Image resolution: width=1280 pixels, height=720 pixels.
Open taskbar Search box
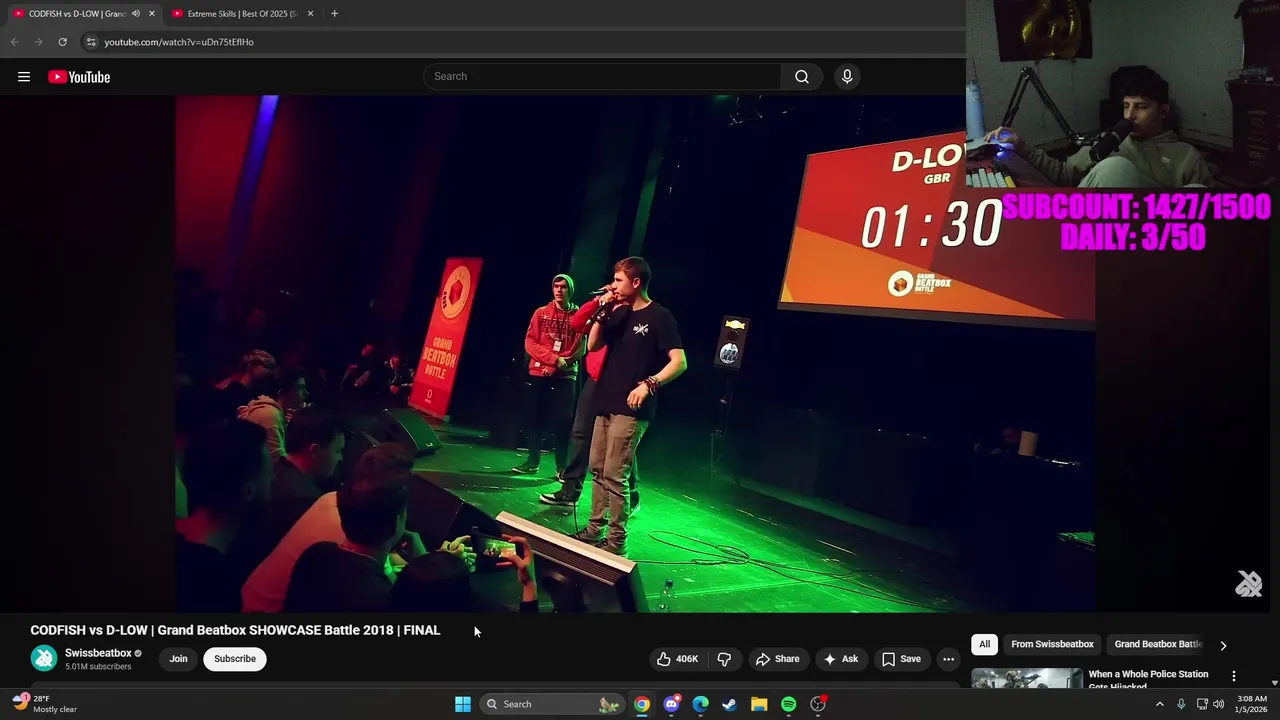[x=553, y=704]
